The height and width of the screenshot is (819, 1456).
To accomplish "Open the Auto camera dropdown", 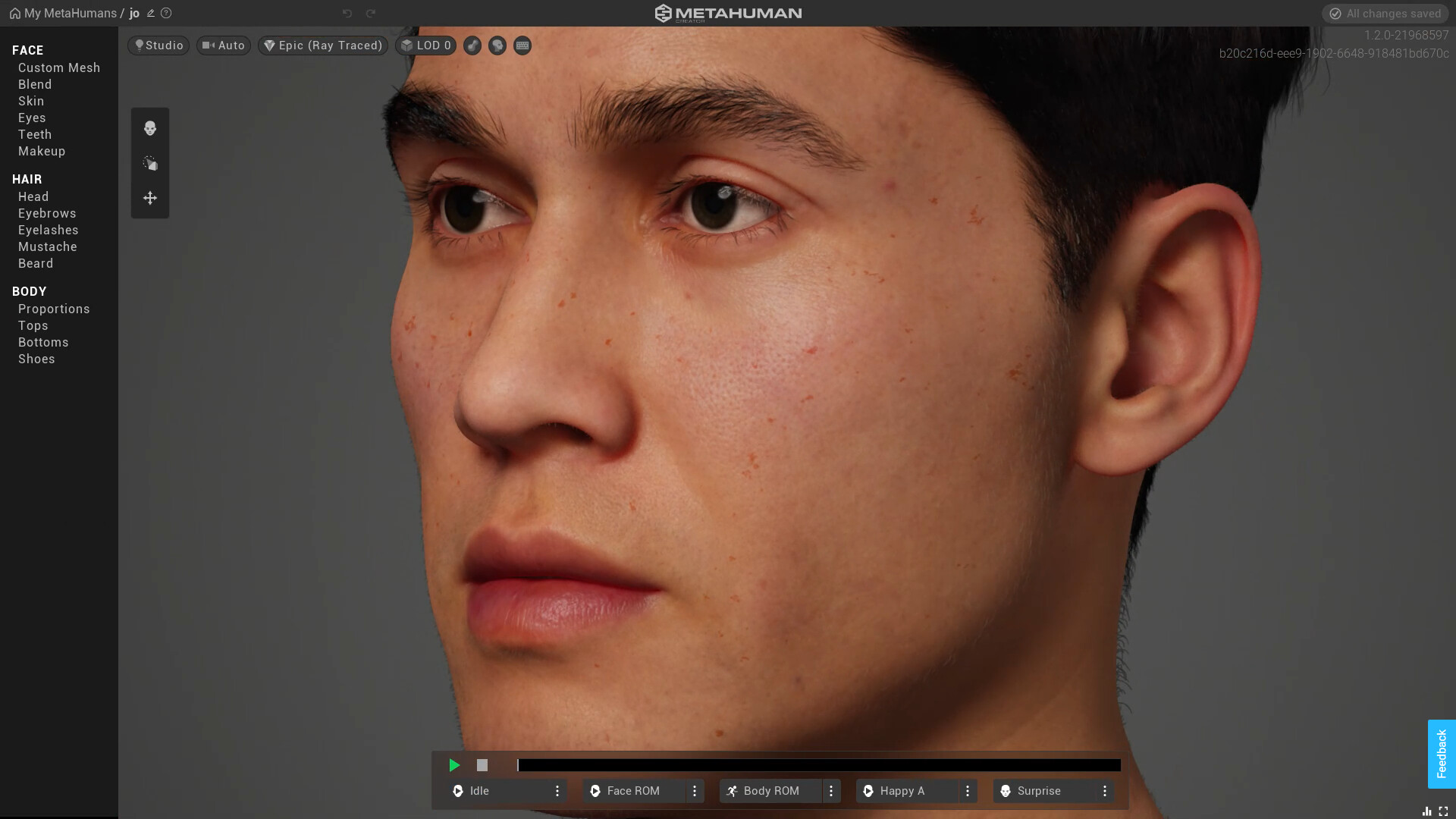I will pos(224,45).
